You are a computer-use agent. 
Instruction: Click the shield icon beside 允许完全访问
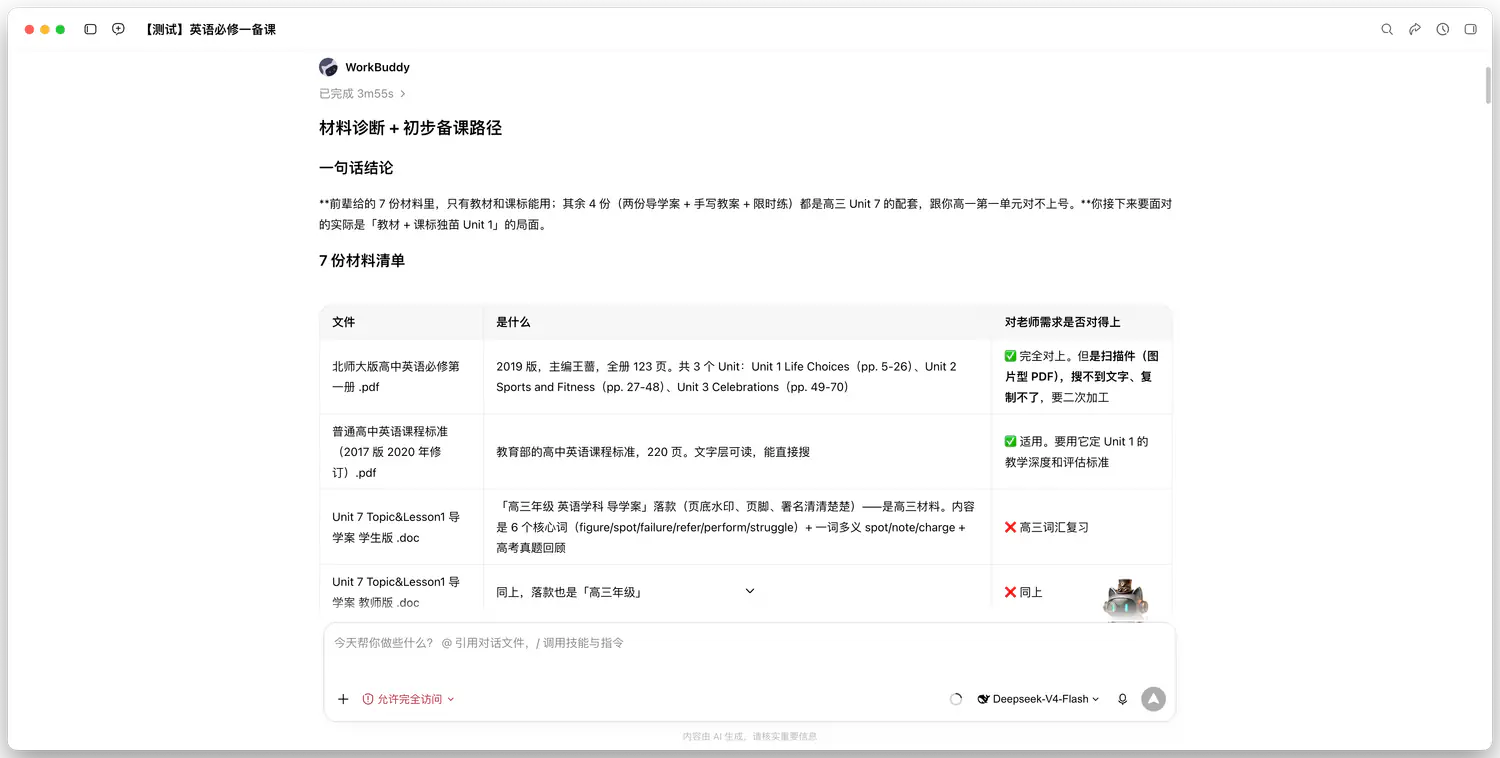[x=368, y=699]
